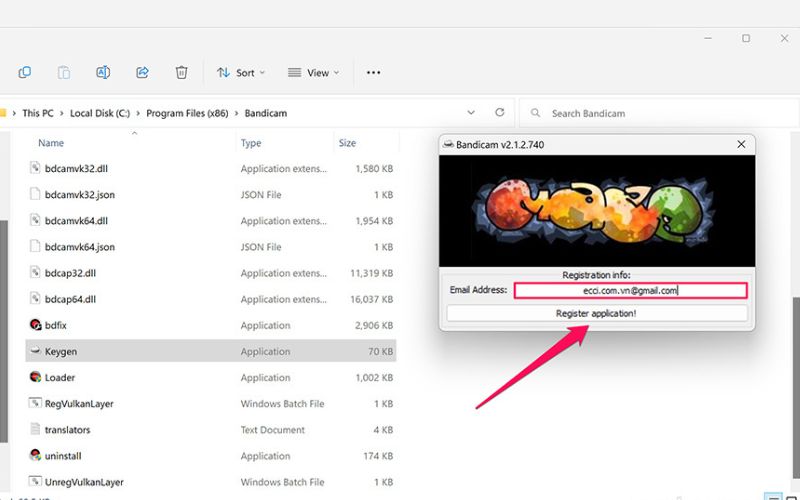Expand the chevron after This PC

(62, 113)
